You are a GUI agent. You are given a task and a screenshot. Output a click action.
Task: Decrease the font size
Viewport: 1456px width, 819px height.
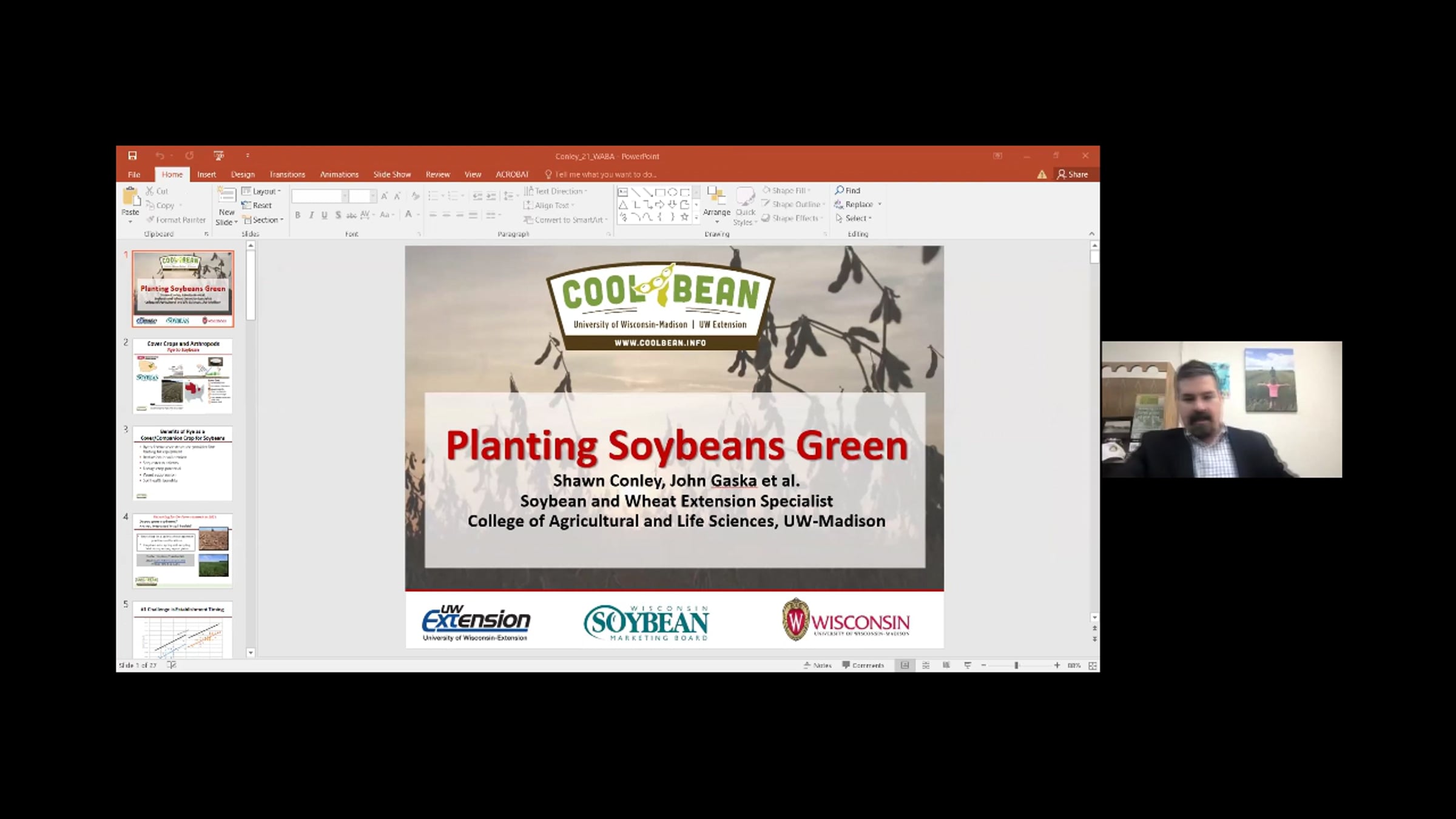pos(397,196)
